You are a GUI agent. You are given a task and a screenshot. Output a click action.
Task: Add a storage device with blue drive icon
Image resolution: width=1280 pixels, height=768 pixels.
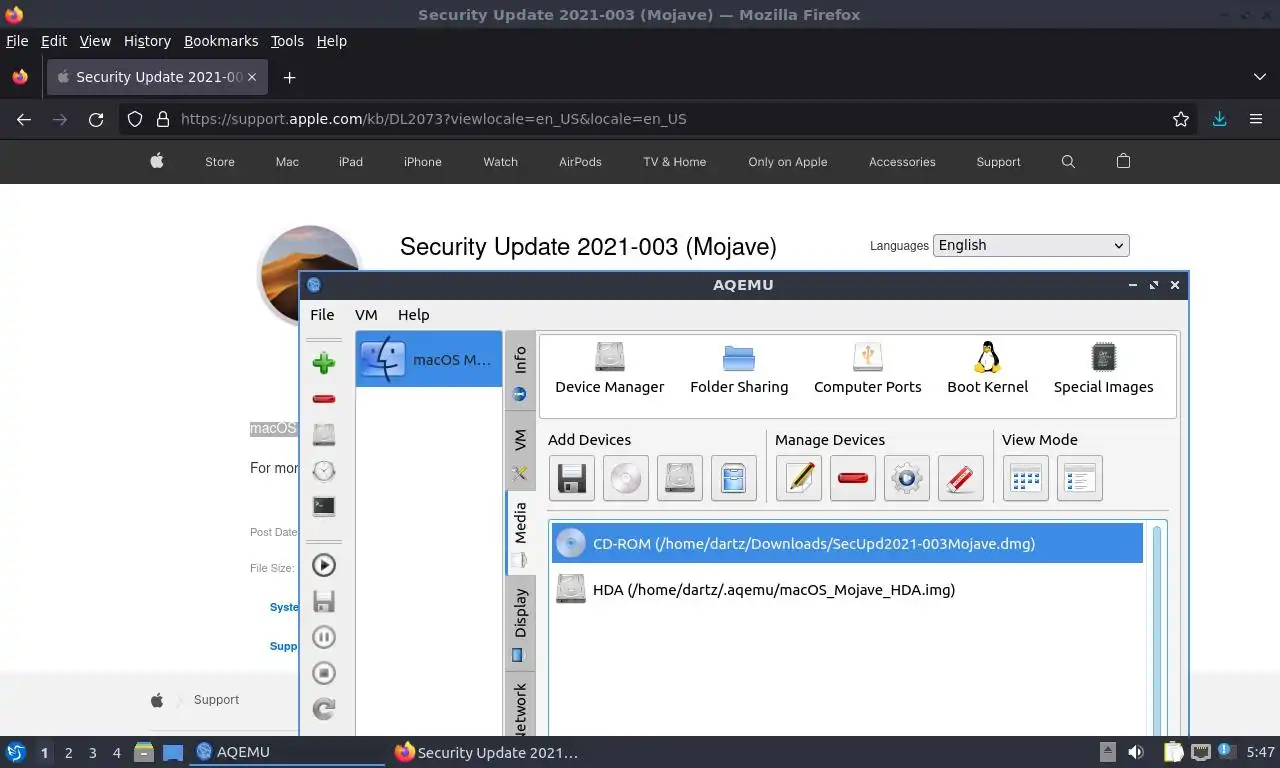734,478
